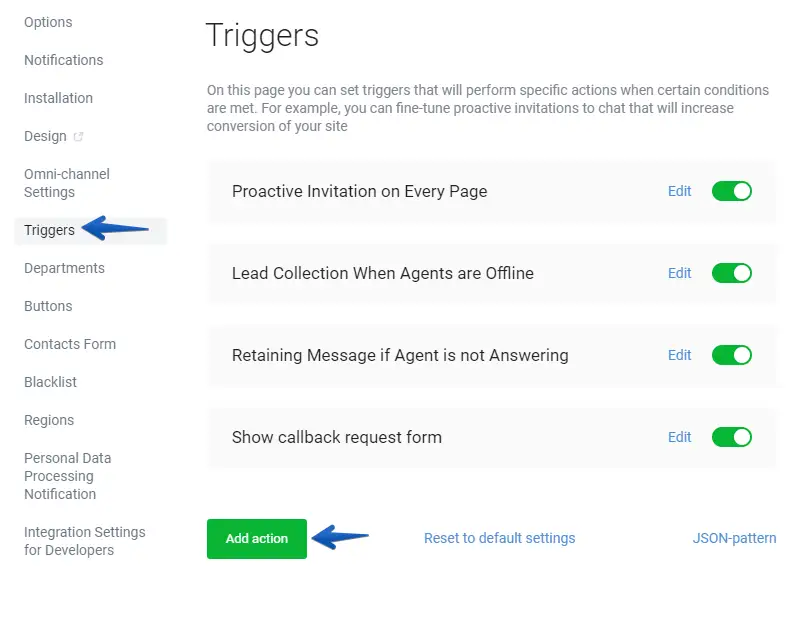Switch off Retaining Message trigger toggle

731,355
